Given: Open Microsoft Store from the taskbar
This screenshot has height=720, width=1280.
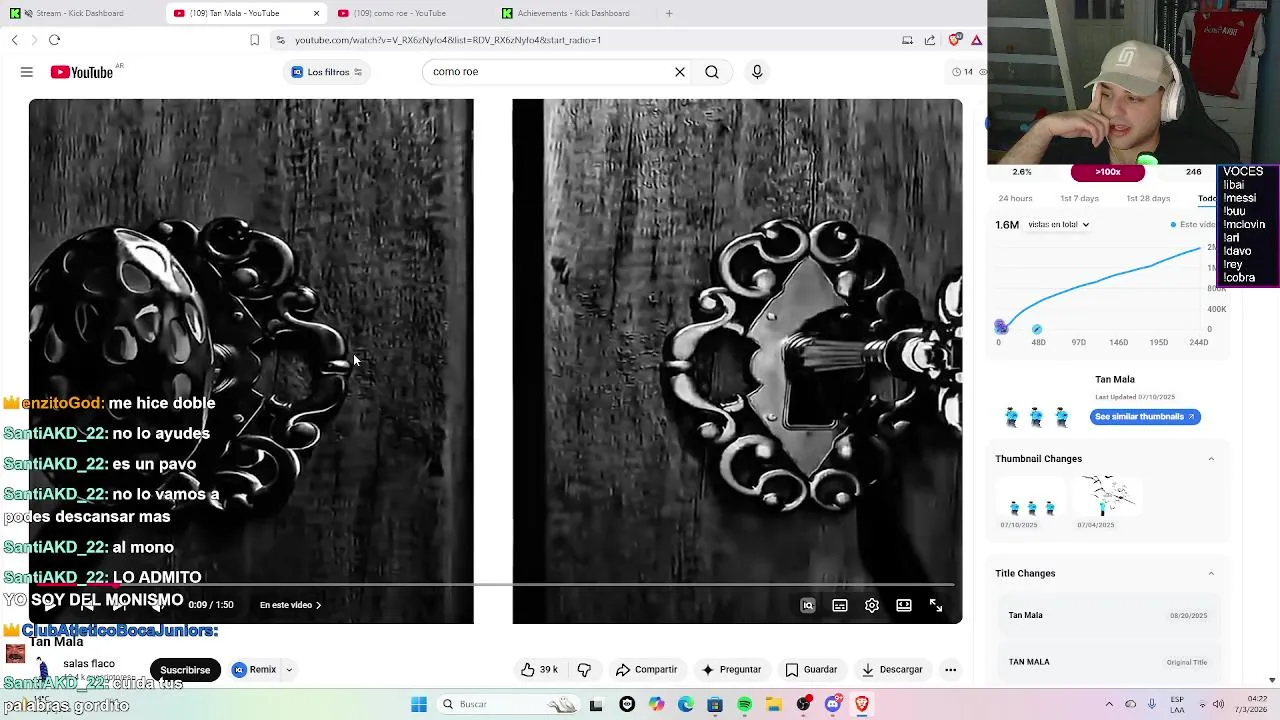Looking at the screenshot, I should (x=715, y=704).
